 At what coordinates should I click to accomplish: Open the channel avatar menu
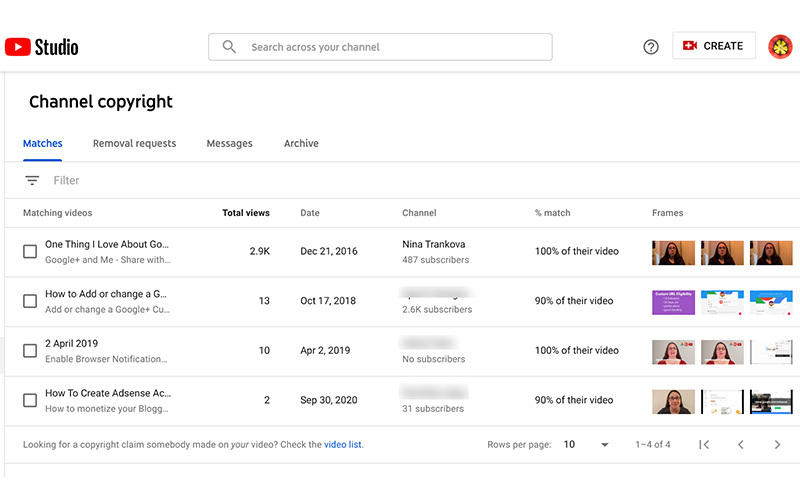coord(780,47)
